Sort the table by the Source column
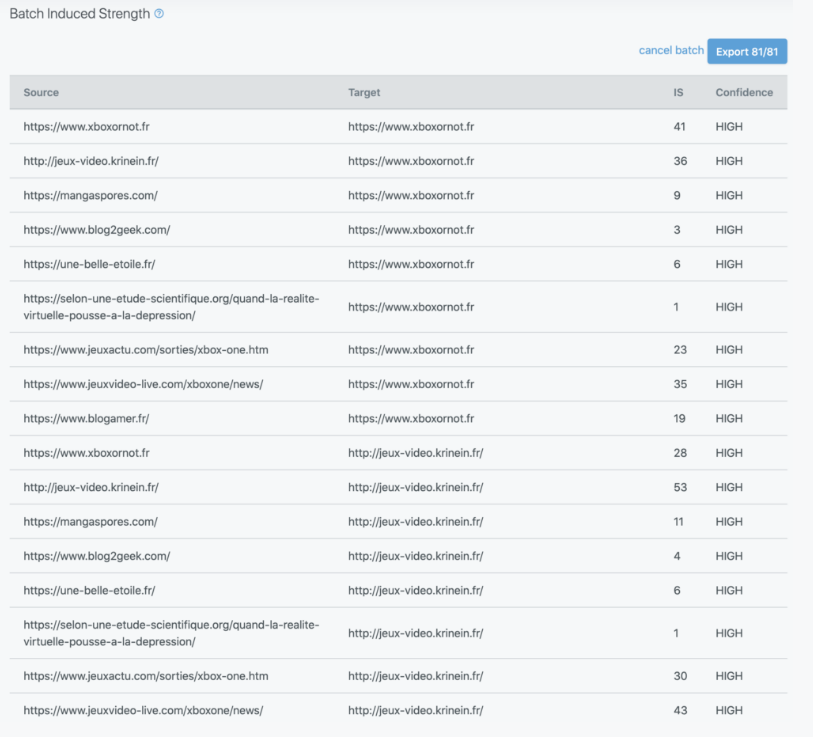This screenshot has width=813, height=737. [x=41, y=92]
